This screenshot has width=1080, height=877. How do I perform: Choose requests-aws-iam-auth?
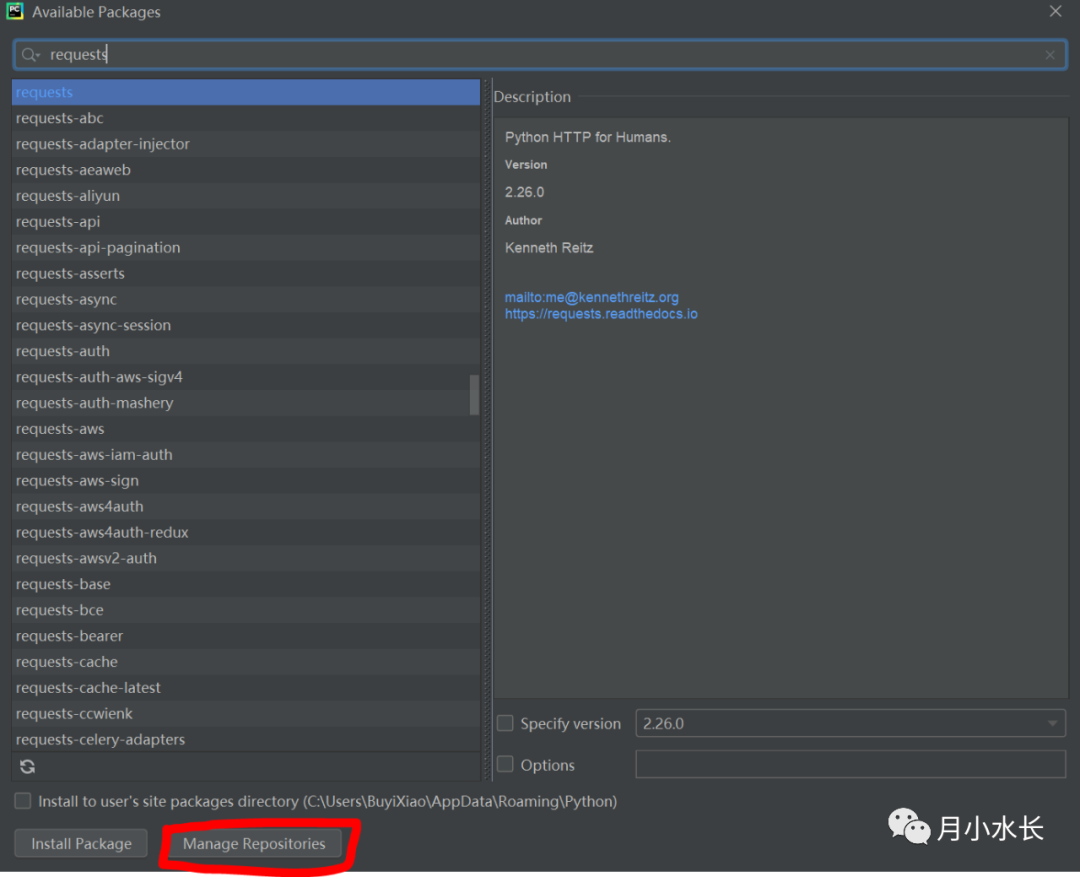click(246, 455)
